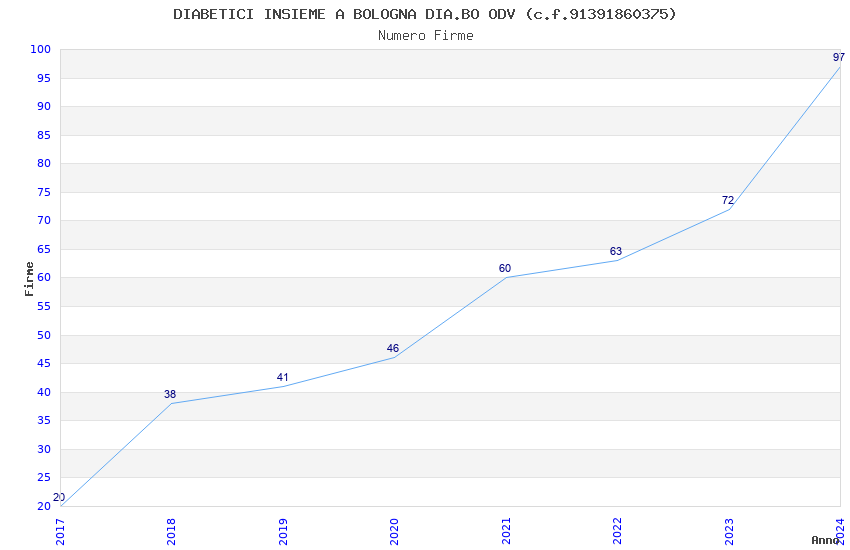Select the data label 46 for 2020
The width and height of the screenshot is (850, 550).
pos(393,348)
